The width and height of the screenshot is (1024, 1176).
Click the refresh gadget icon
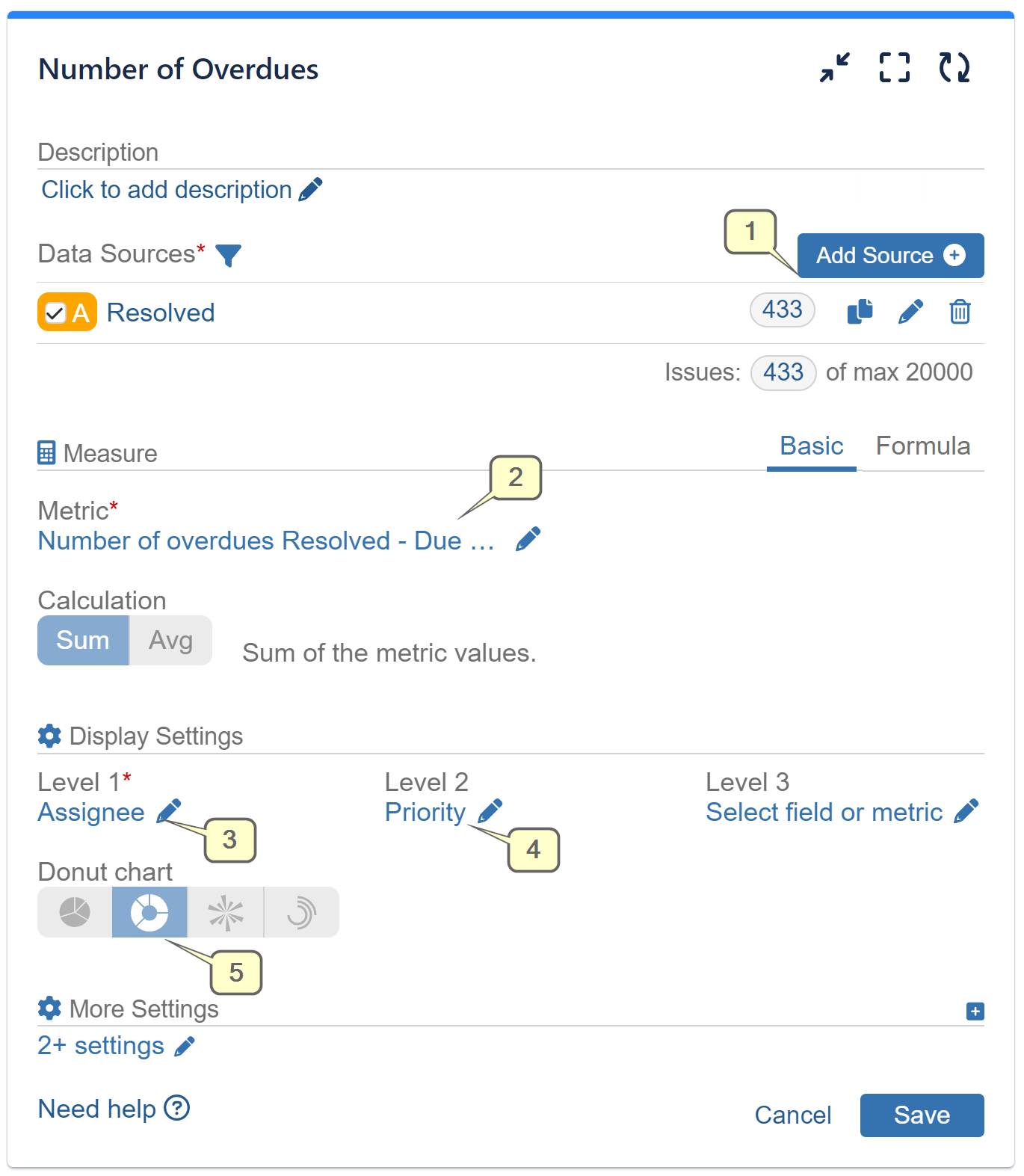954,67
